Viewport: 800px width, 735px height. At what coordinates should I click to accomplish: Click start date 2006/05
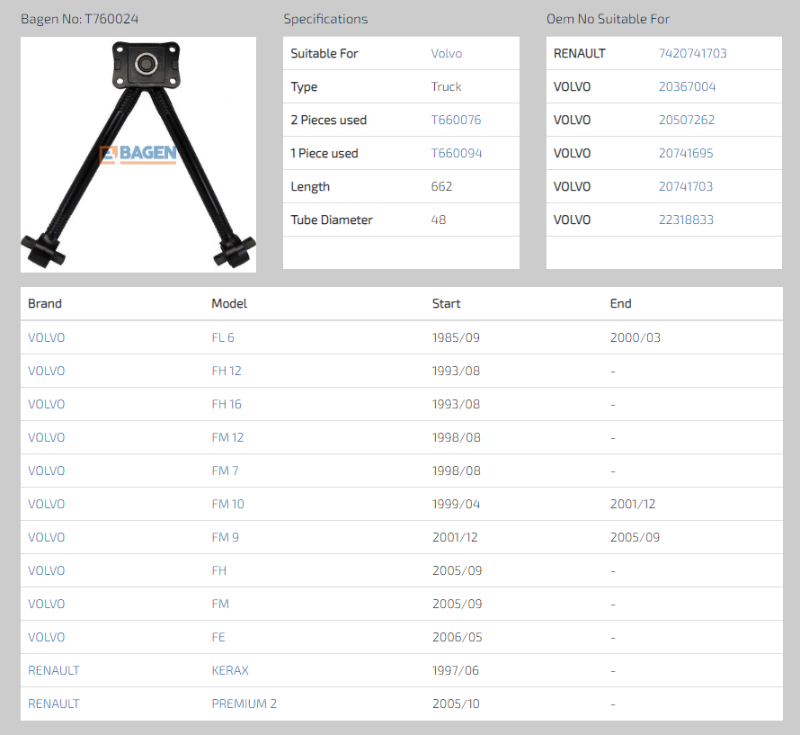[457, 637]
